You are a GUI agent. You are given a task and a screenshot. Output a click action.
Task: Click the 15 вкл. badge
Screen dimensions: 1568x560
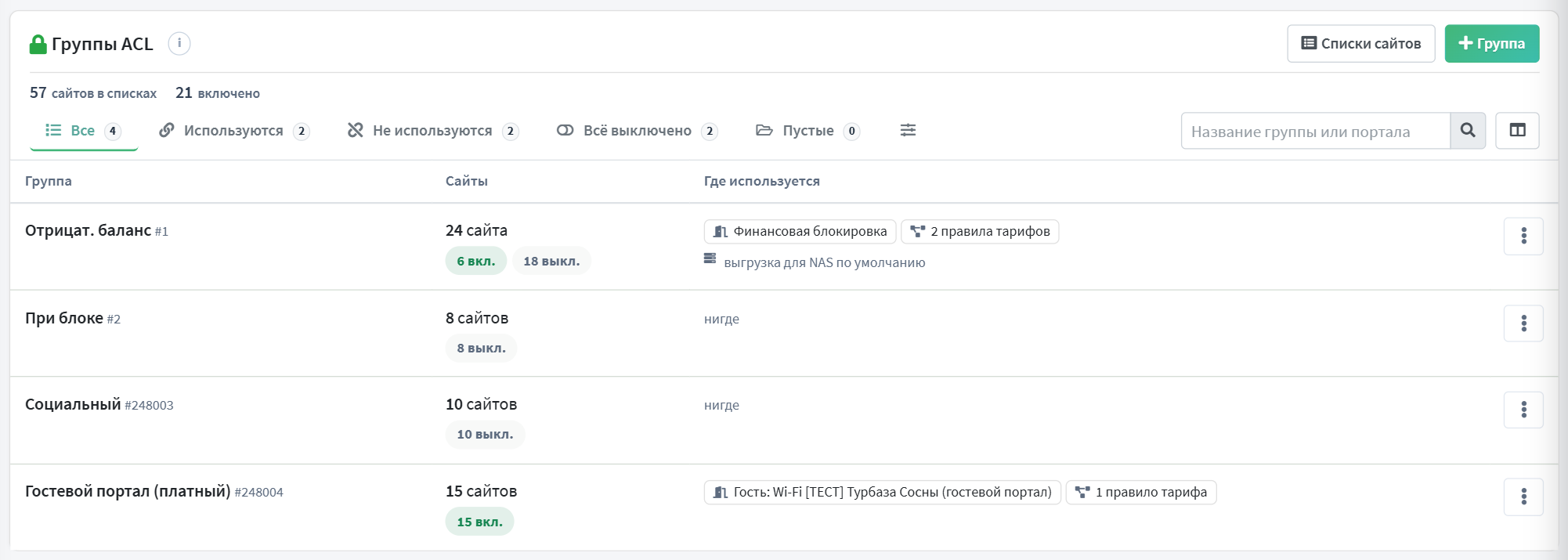pyautogui.click(x=479, y=522)
